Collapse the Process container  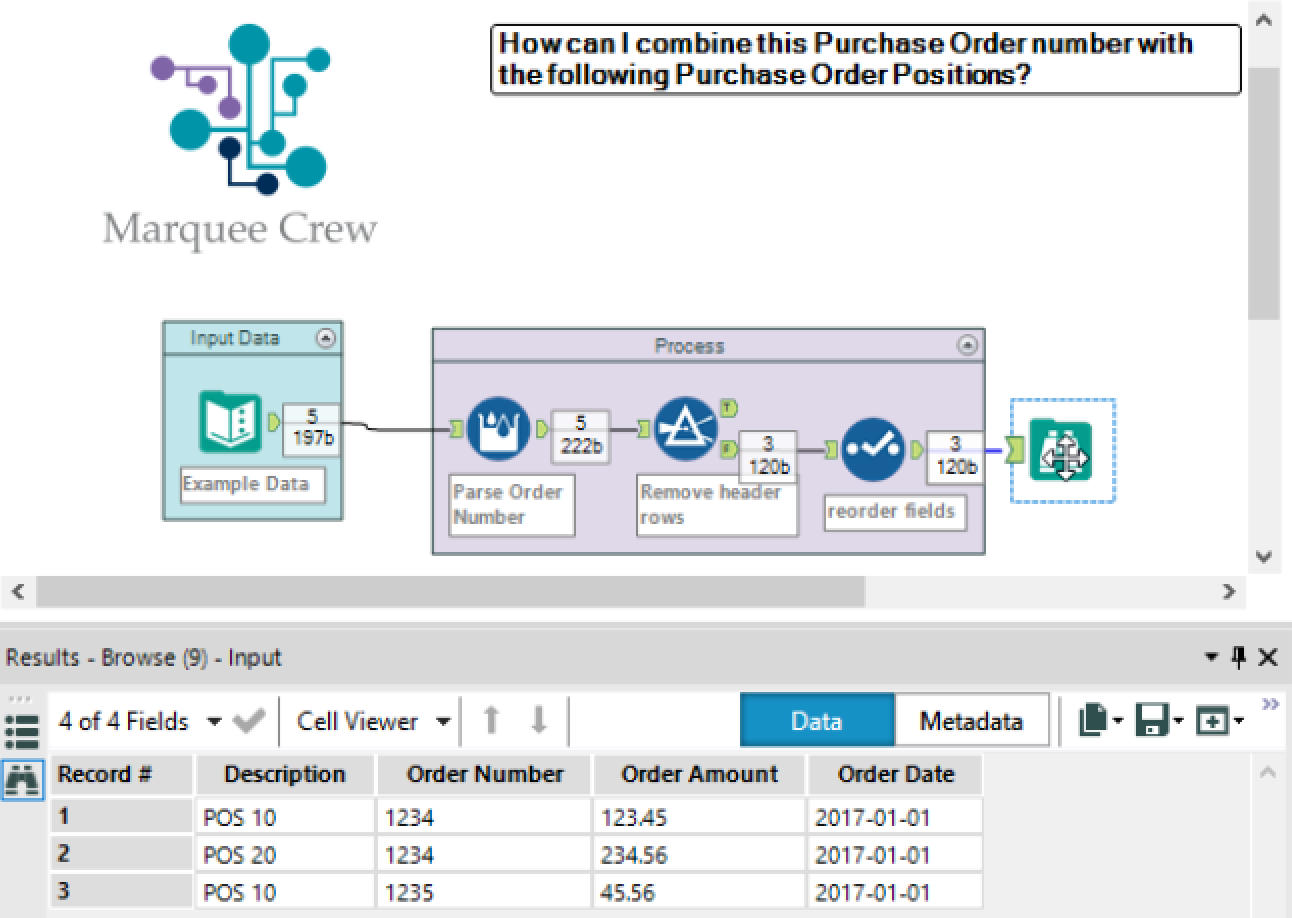[966, 345]
